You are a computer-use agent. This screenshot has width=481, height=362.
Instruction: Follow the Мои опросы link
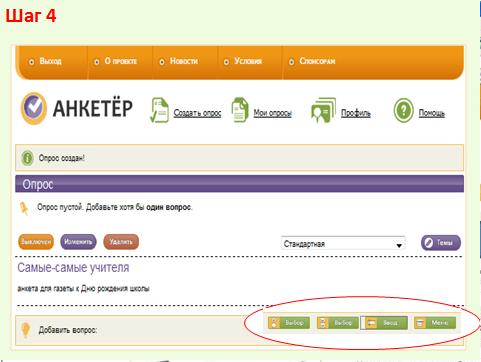(x=273, y=113)
